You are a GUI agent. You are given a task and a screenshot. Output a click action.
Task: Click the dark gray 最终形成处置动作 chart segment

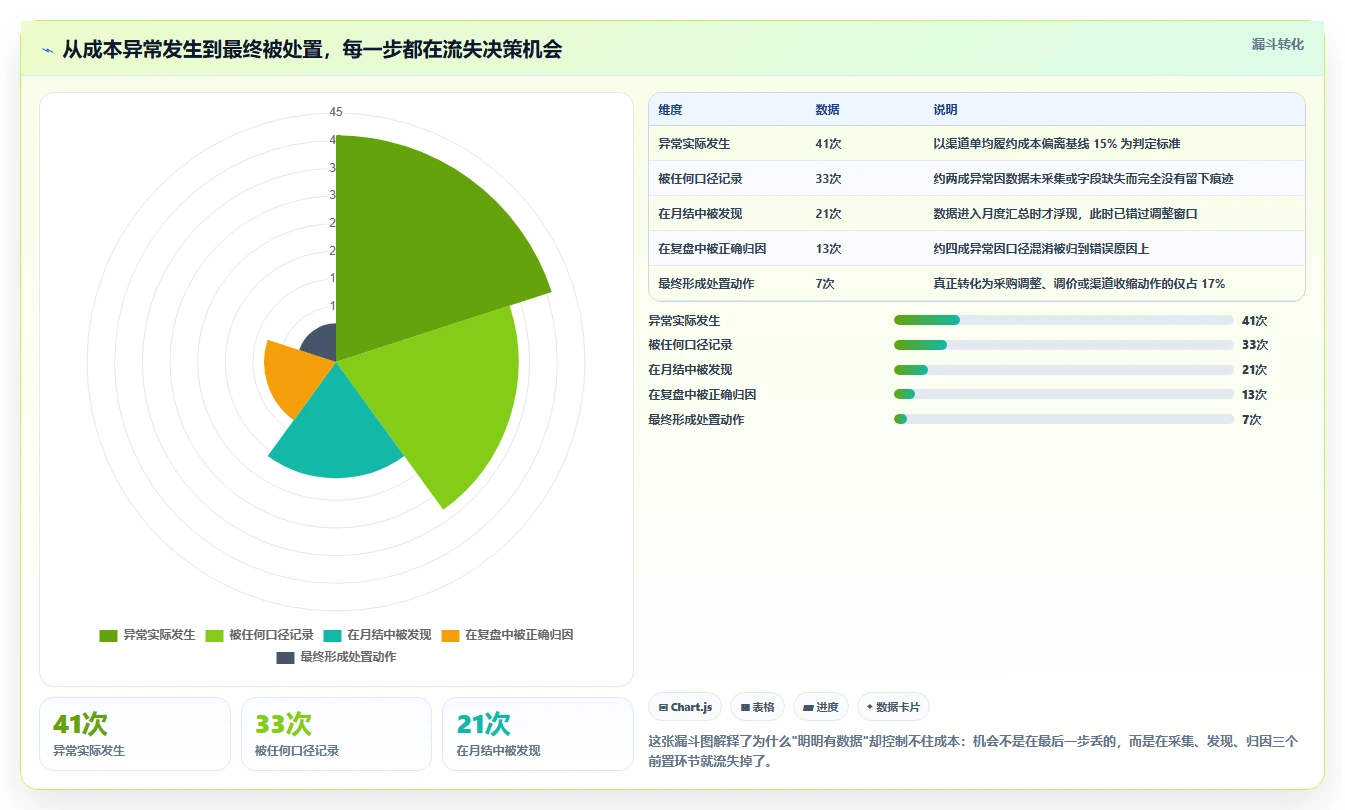click(x=322, y=345)
